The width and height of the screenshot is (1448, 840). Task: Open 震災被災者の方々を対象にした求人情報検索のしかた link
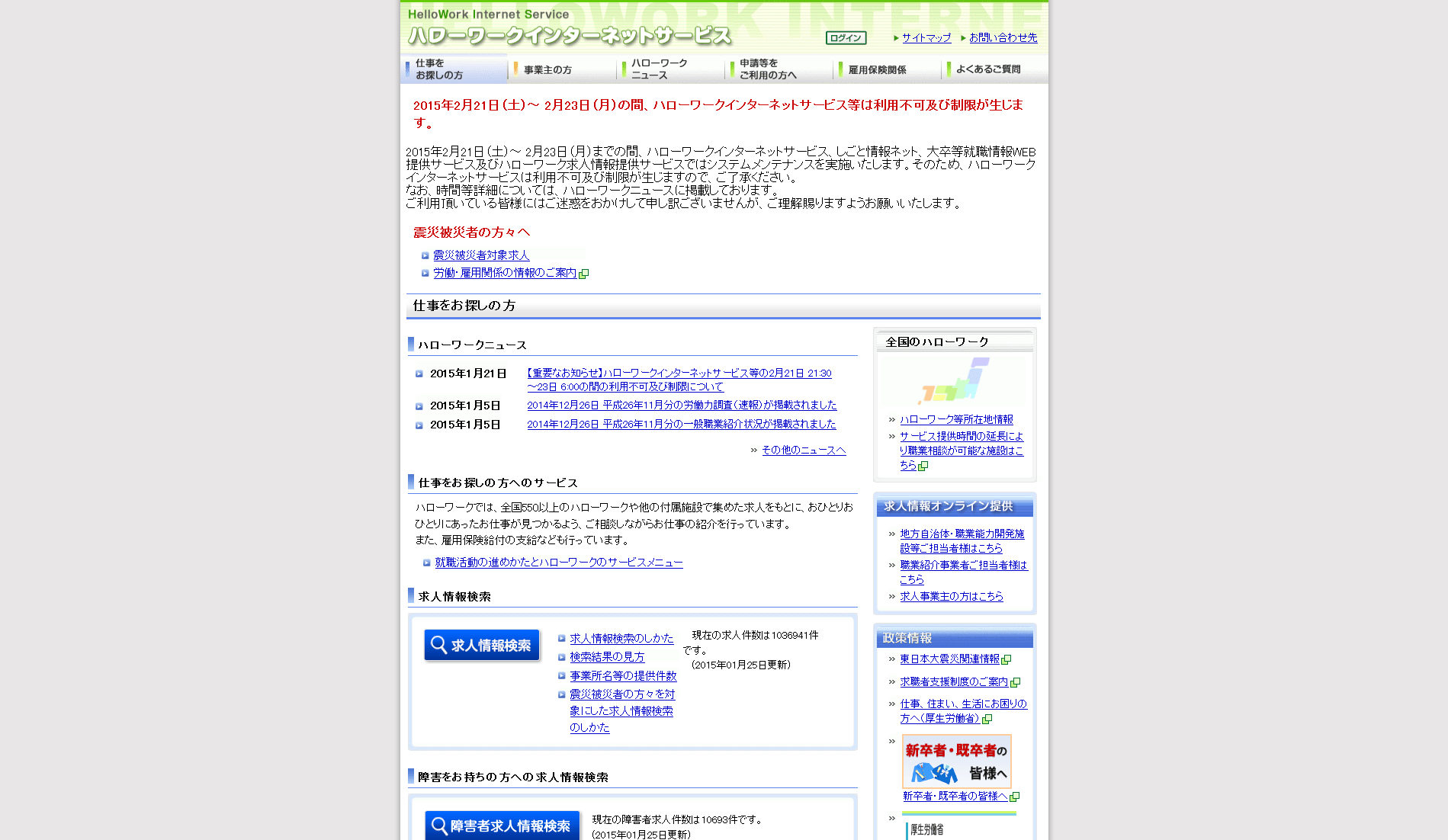[622, 710]
